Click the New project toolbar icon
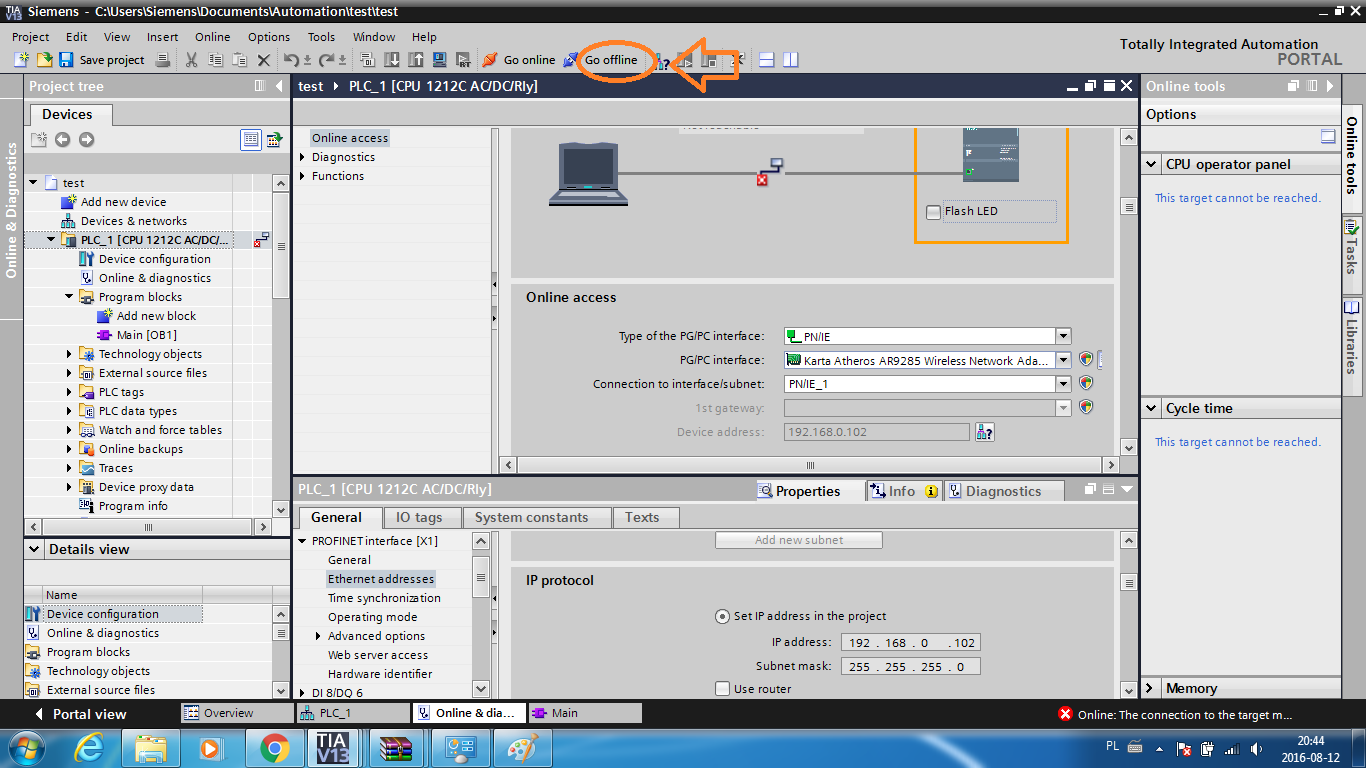 pyautogui.click(x=21, y=60)
